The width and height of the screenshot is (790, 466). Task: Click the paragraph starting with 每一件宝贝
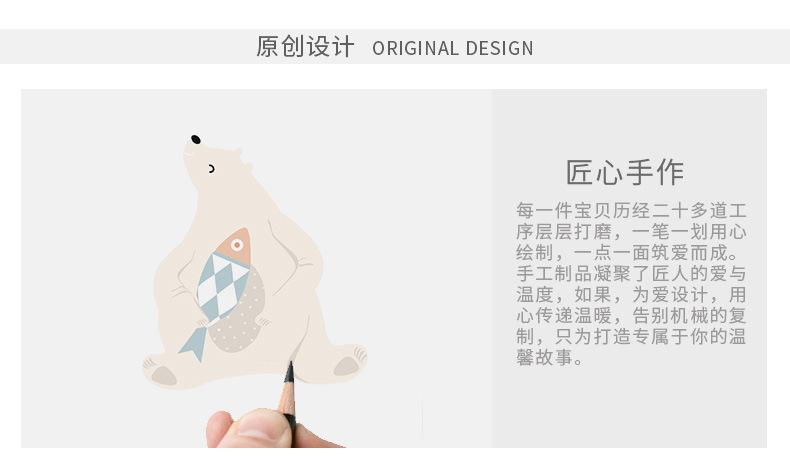click(x=631, y=284)
